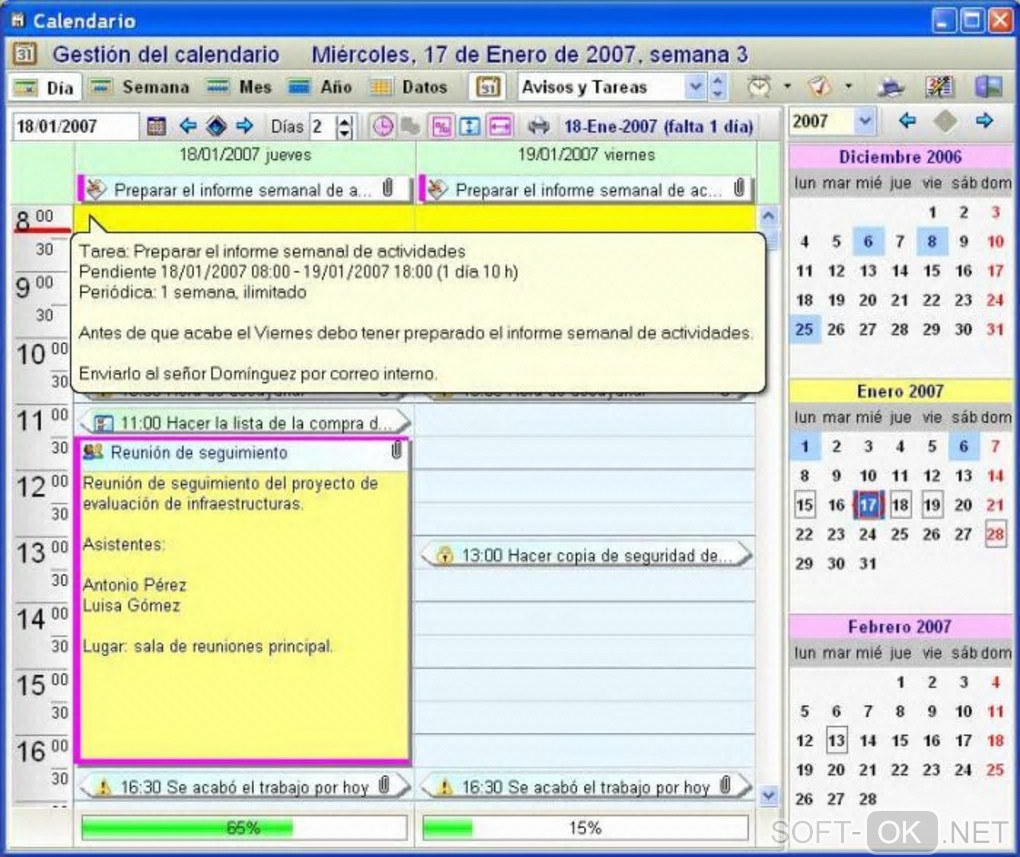Switch to the Día view tab
This screenshot has width=1020, height=857.
click(44, 87)
